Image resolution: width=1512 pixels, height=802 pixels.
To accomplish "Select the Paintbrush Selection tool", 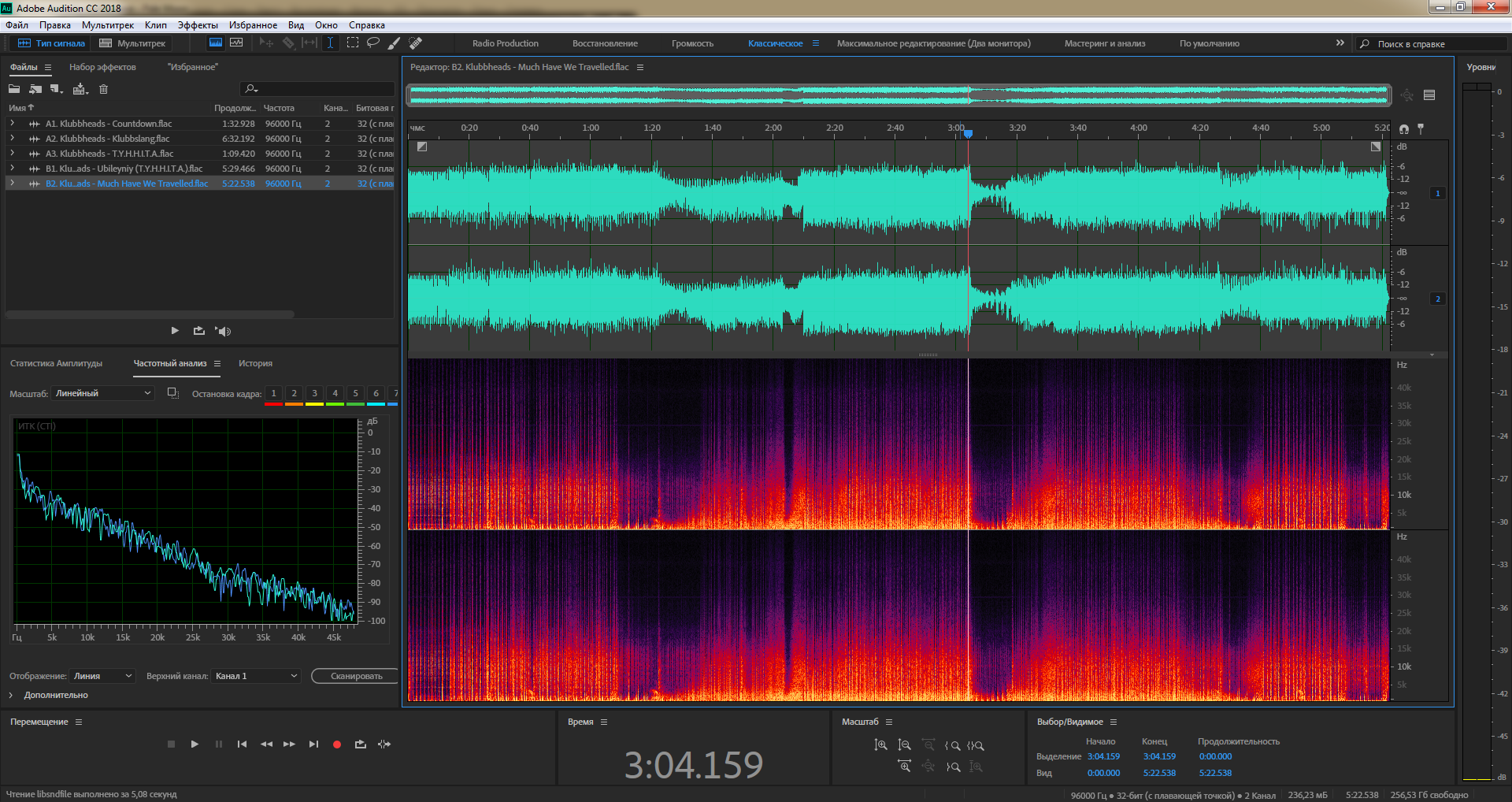I will tap(395, 43).
